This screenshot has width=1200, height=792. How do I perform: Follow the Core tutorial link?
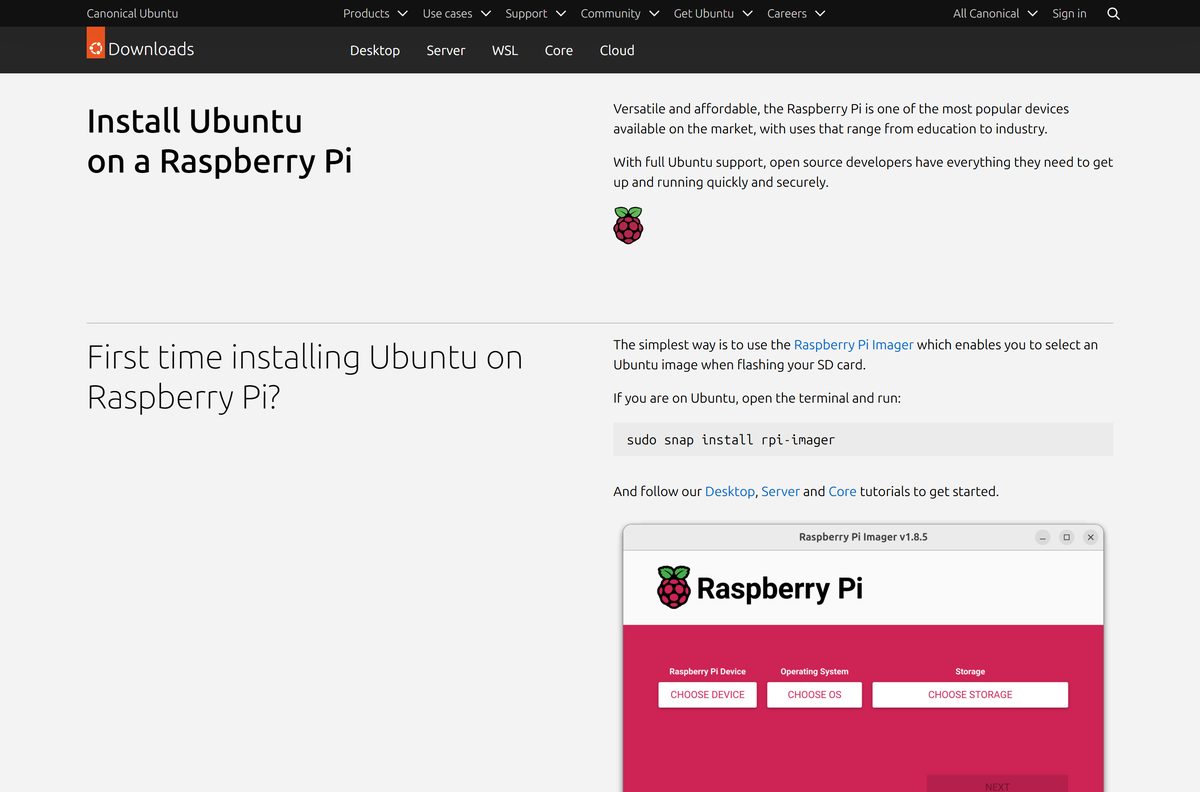tap(842, 491)
